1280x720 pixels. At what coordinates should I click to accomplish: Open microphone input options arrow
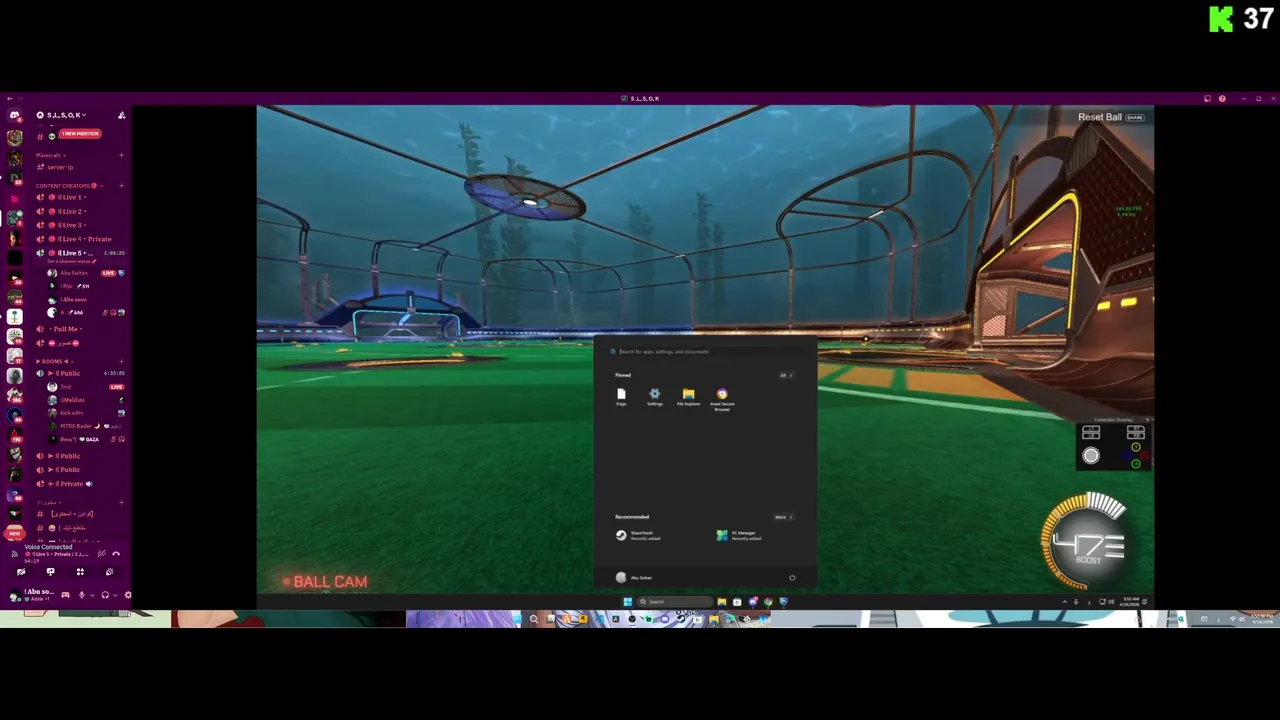pos(92,595)
